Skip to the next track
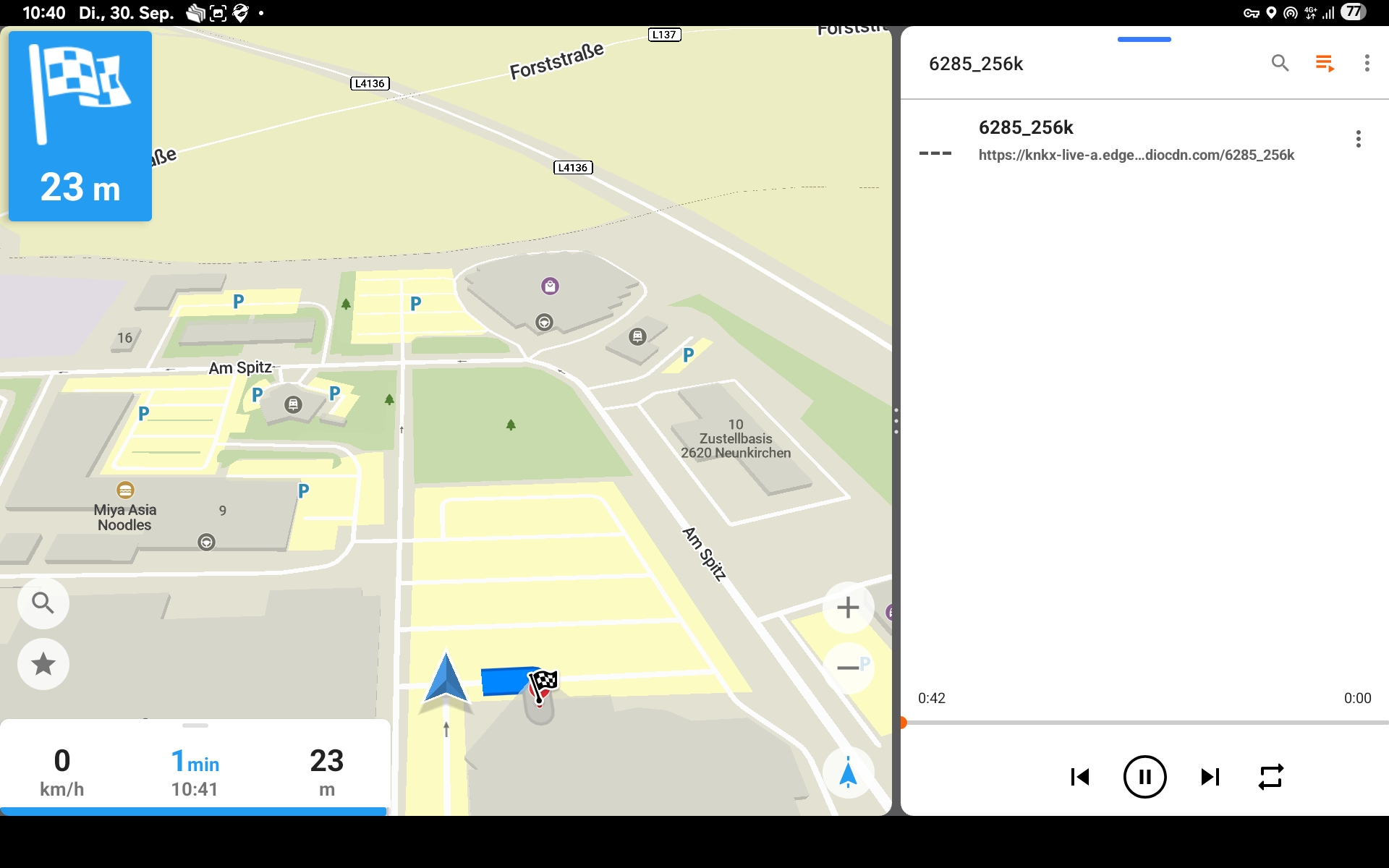The width and height of the screenshot is (1389, 868). [1210, 777]
